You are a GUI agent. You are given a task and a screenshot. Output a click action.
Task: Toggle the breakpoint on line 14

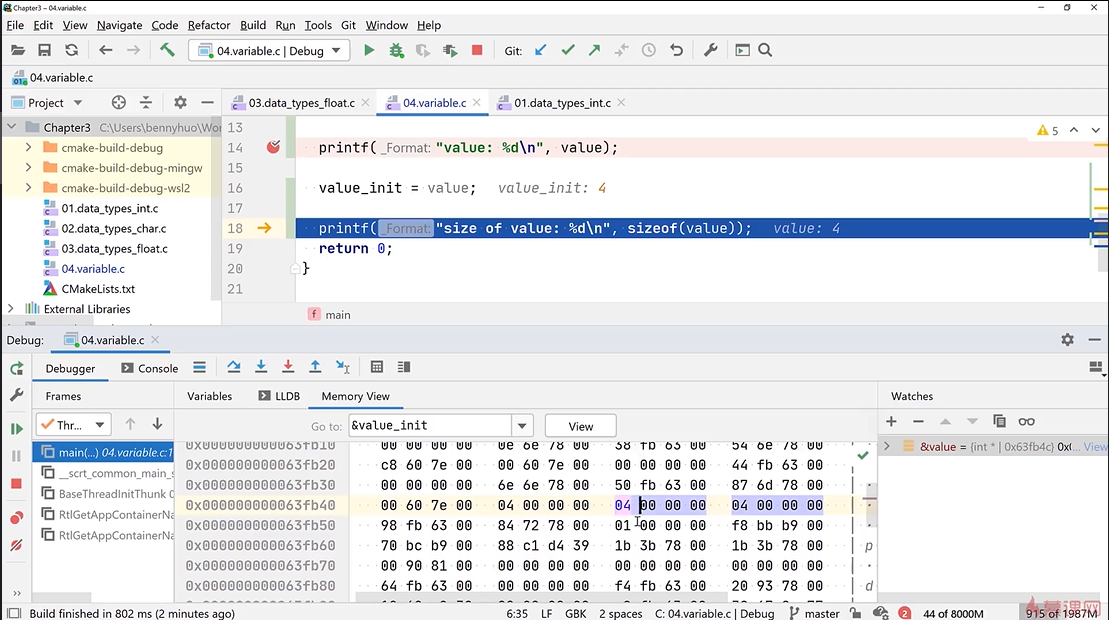pyautogui.click(x=273, y=148)
